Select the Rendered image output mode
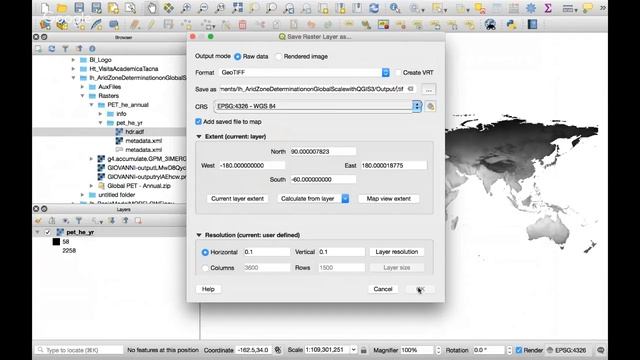Screen dimensions: 640x360 pos(279,57)
